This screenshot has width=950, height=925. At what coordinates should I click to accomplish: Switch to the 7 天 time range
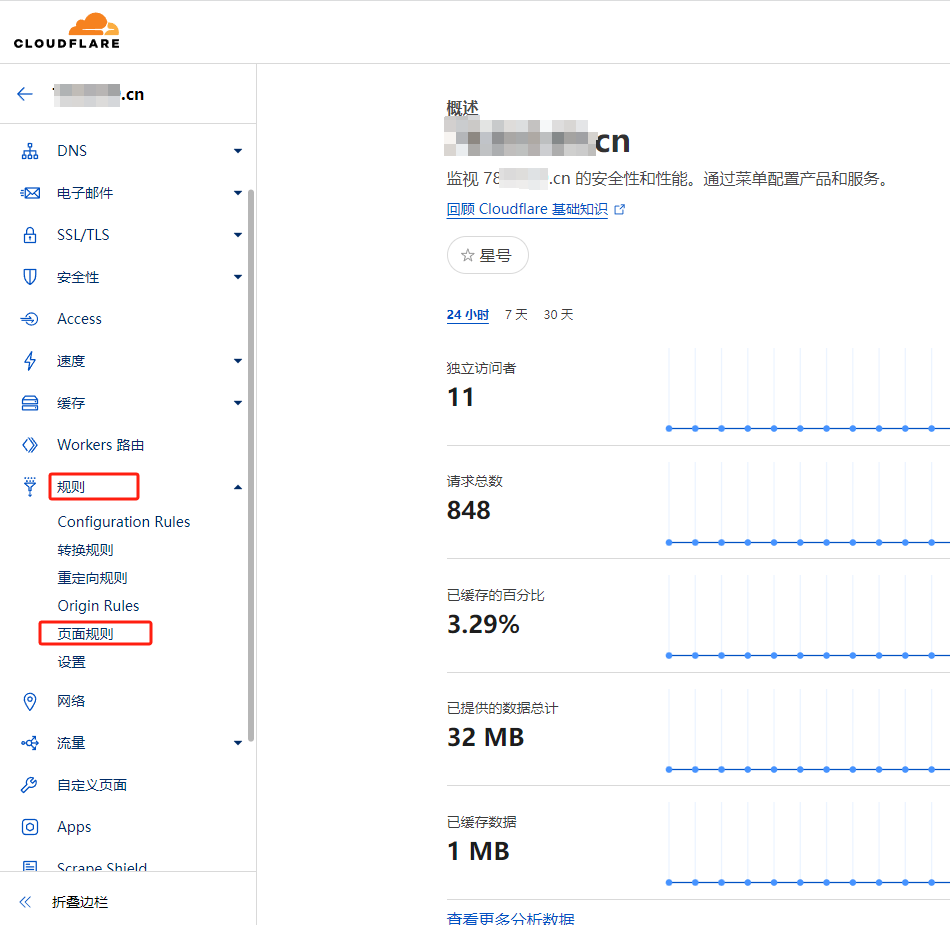516,315
